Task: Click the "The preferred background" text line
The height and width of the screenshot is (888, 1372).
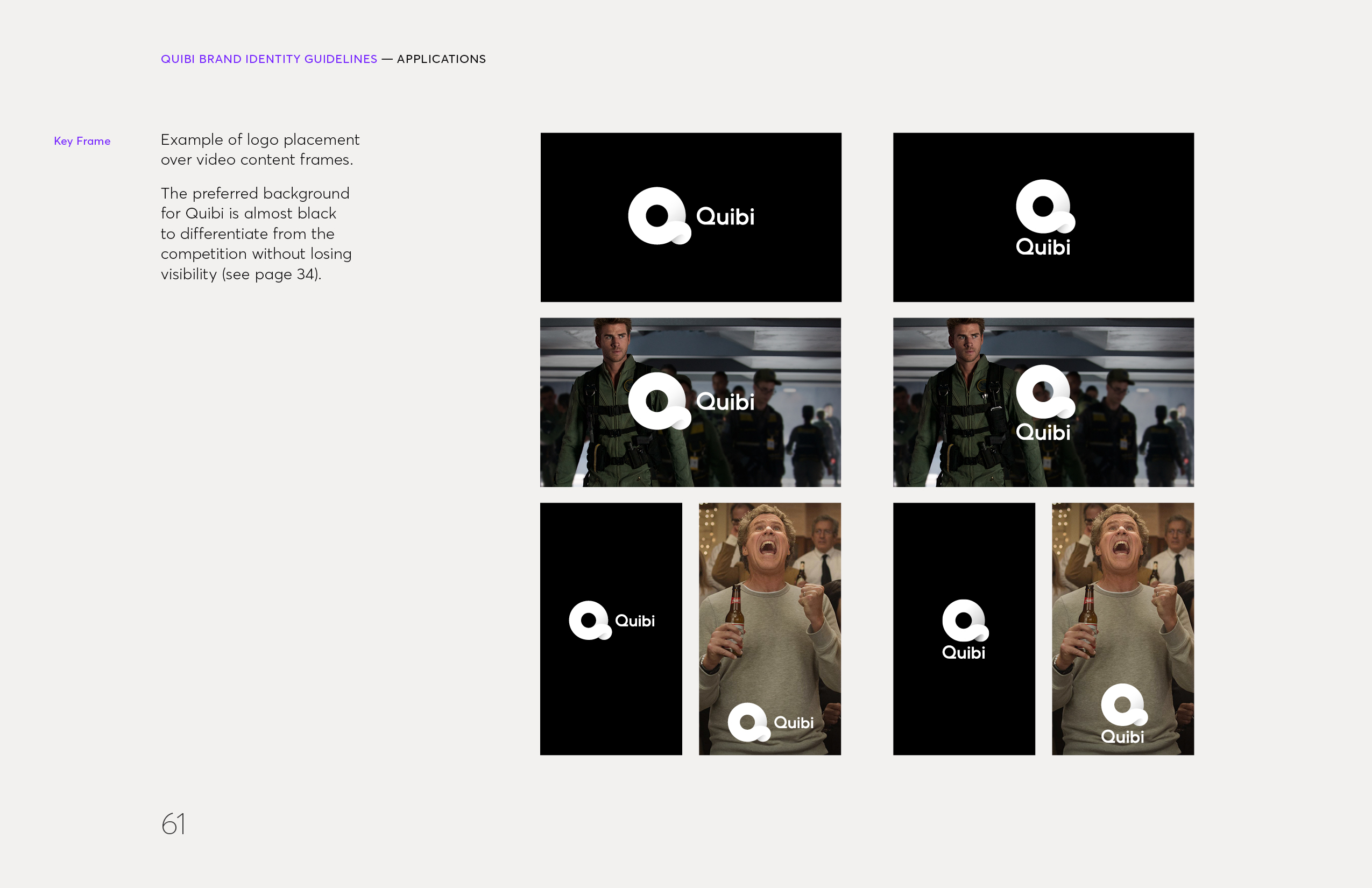Action: point(255,193)
